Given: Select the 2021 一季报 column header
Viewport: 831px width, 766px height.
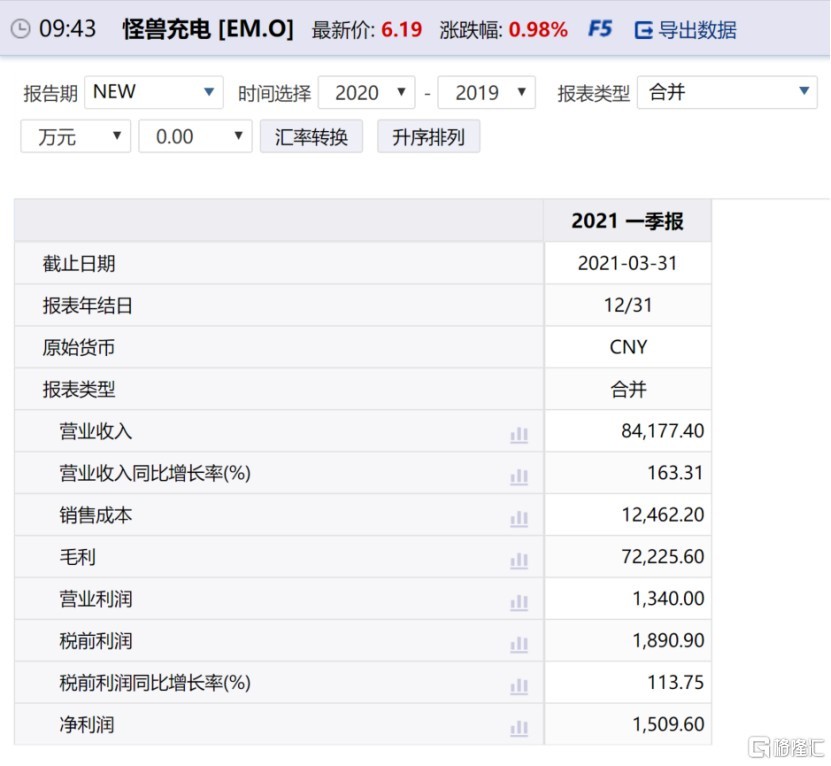Looking at the screenshot, I should (627, 220).
